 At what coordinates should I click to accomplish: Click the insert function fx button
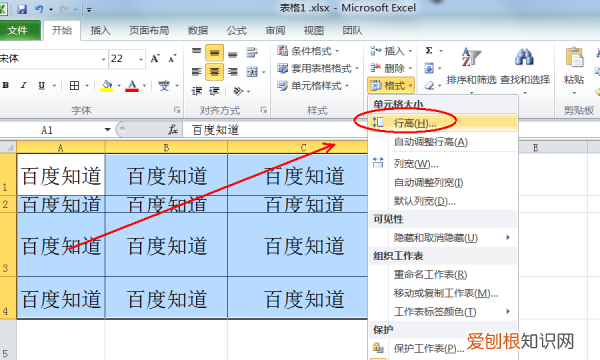point(173,130)
